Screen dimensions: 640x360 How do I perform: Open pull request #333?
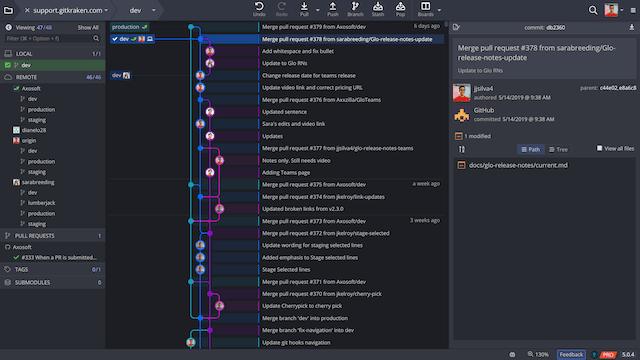tap(59, 258)
